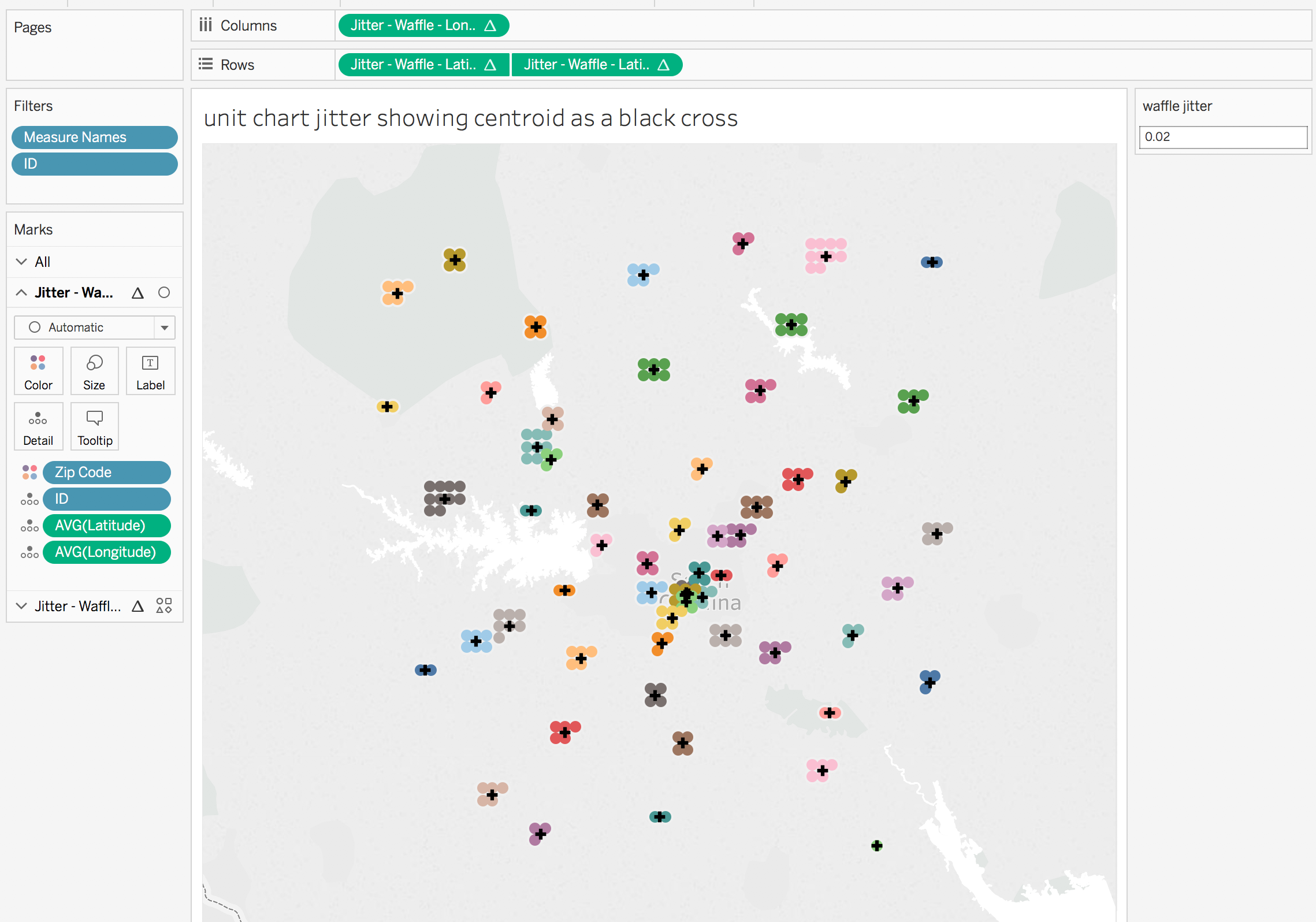The image size is (1316, 922).
Task: Click the Rows shelf icon
Action: [x=206, y=64]
